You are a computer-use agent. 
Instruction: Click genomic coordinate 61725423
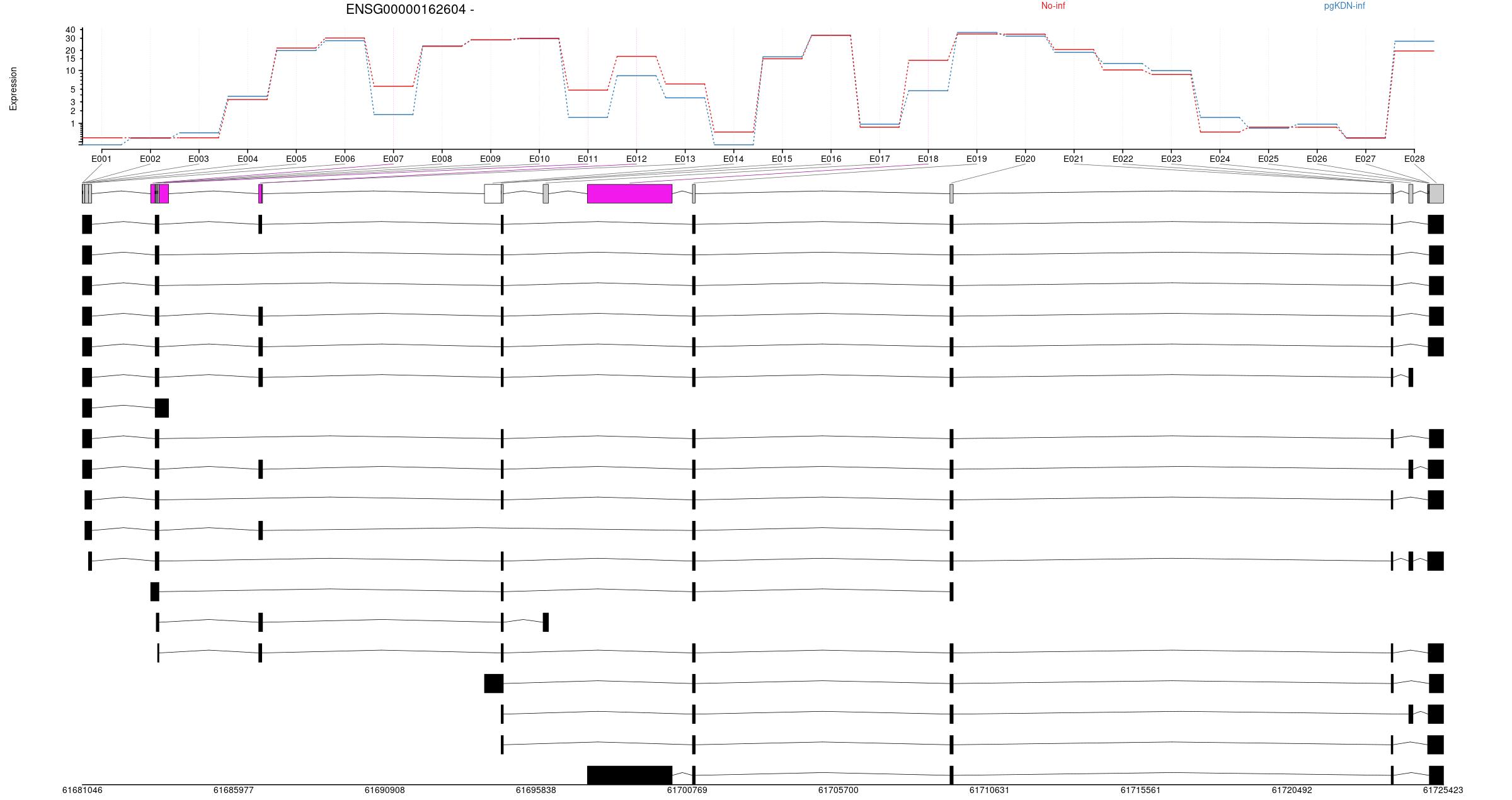click(1443, 790)
